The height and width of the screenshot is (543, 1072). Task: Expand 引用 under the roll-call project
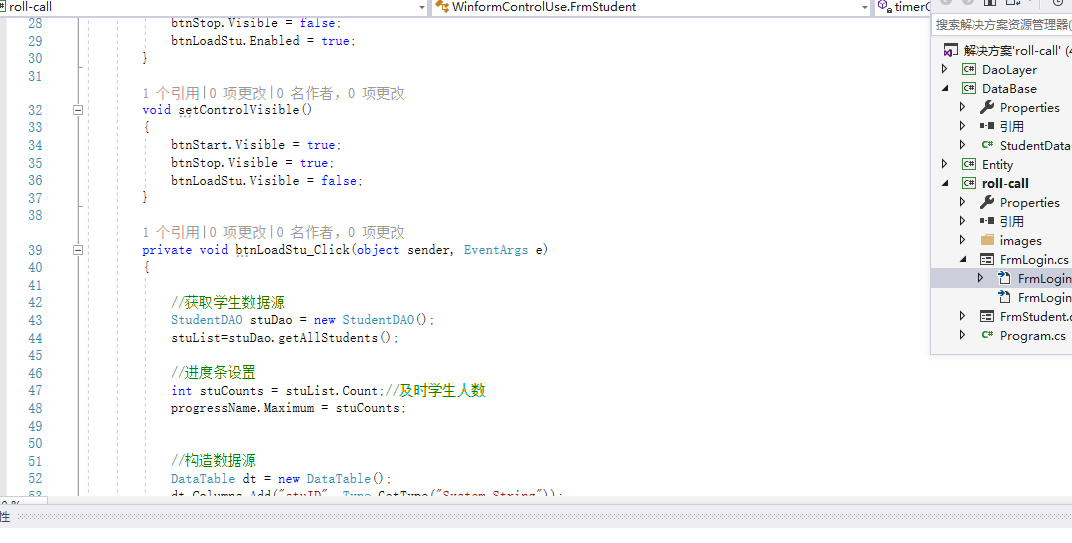point(963,221)
